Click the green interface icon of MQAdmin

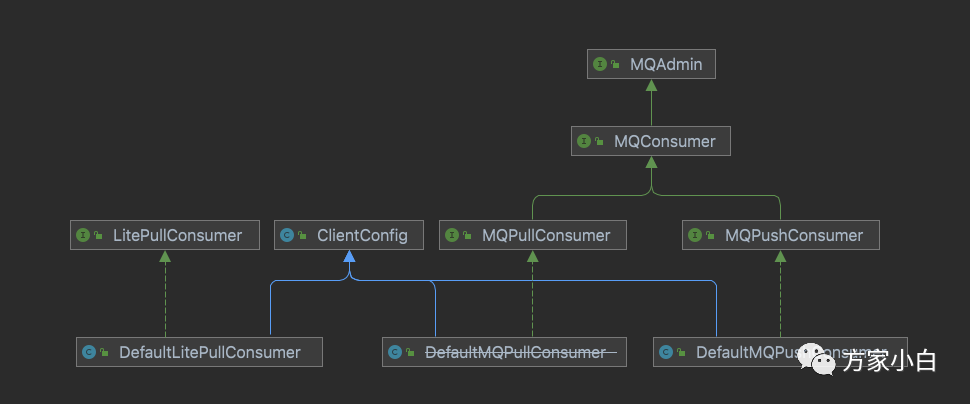point(599,64)
